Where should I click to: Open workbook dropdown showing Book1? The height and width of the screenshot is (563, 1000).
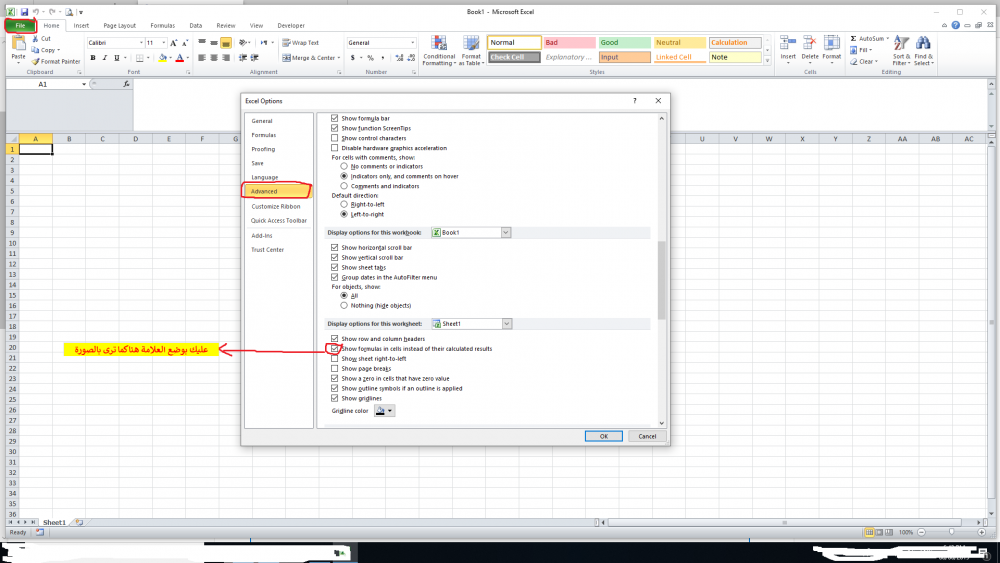pos(506,233)
